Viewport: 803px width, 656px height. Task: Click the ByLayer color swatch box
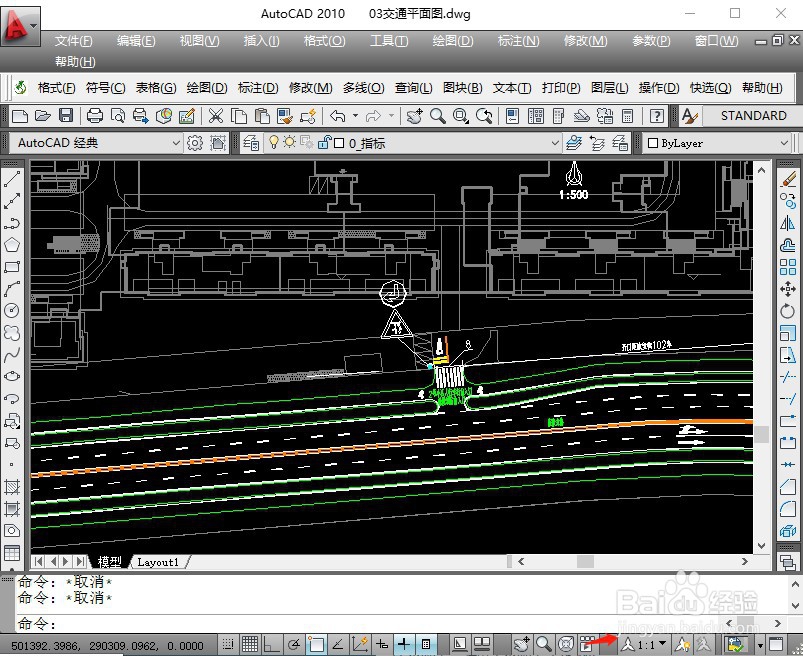tap(652, 143)
